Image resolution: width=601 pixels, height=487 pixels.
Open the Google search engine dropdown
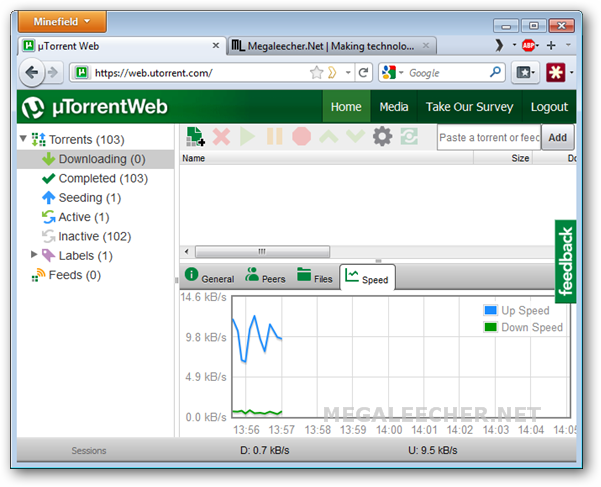click(401, 72)
